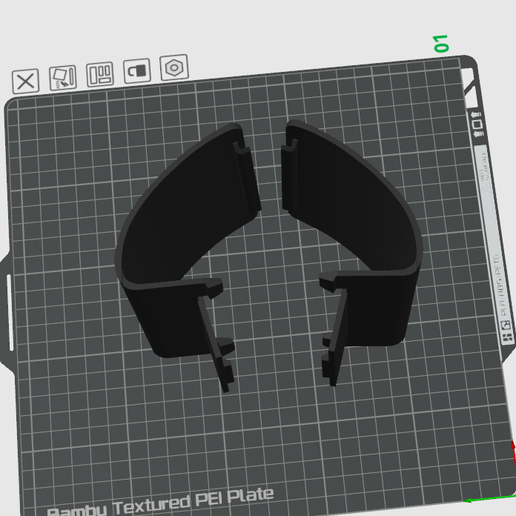Arrange objects on the plate
Screen dimensions: 516x516
pyautogui.click(x=100, y=74)
